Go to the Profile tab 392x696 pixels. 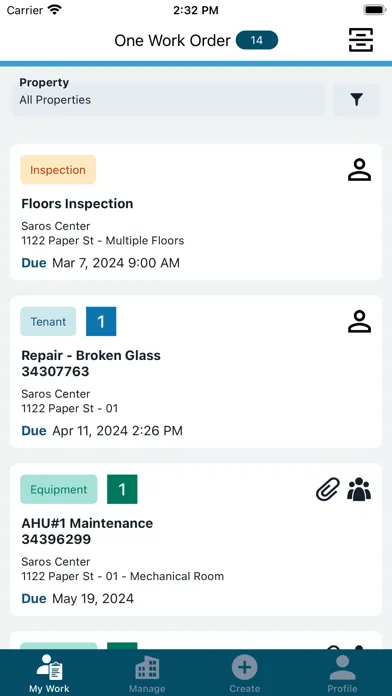pos(342,673)
